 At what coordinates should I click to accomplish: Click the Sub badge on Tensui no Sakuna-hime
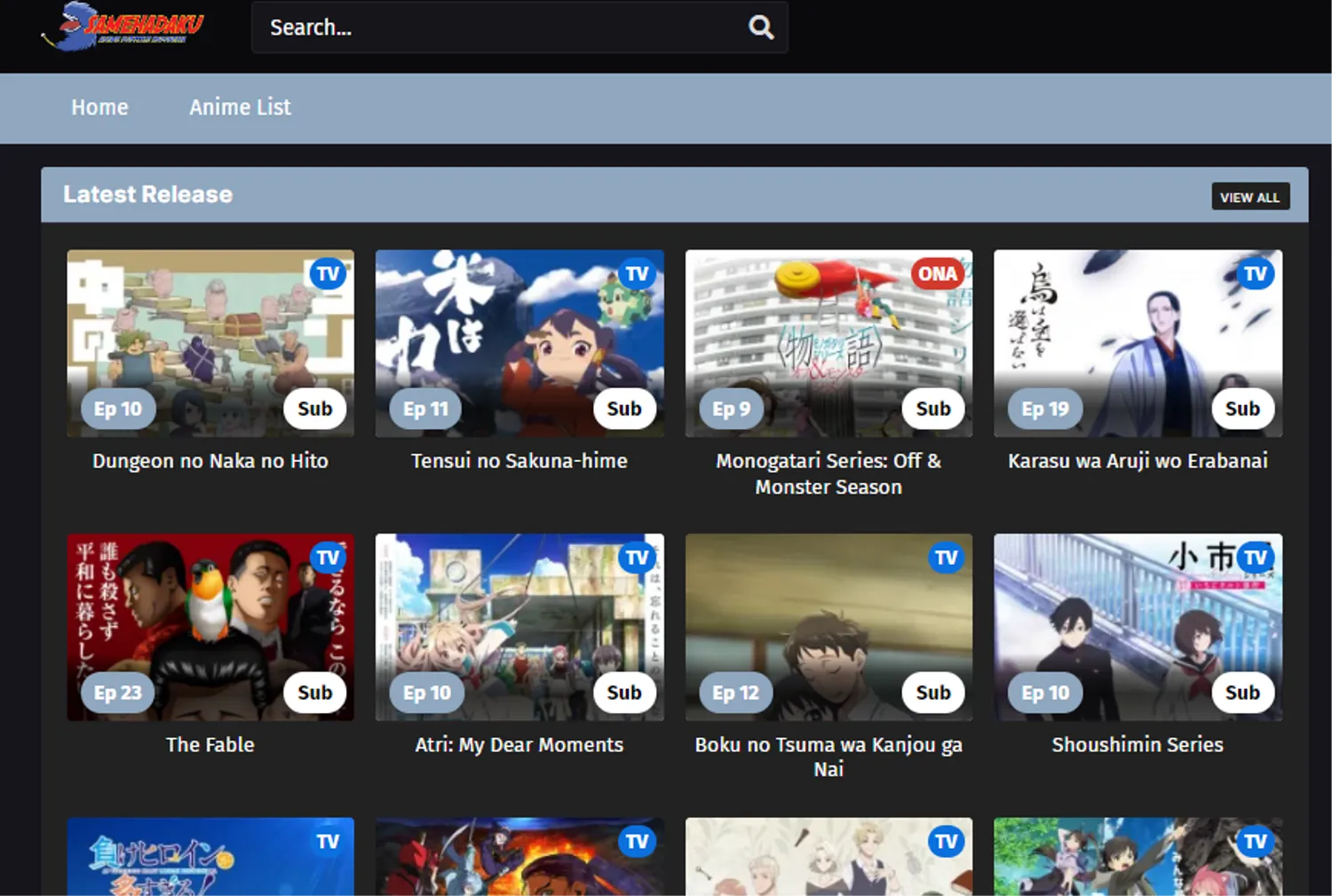tap(624, 409)
